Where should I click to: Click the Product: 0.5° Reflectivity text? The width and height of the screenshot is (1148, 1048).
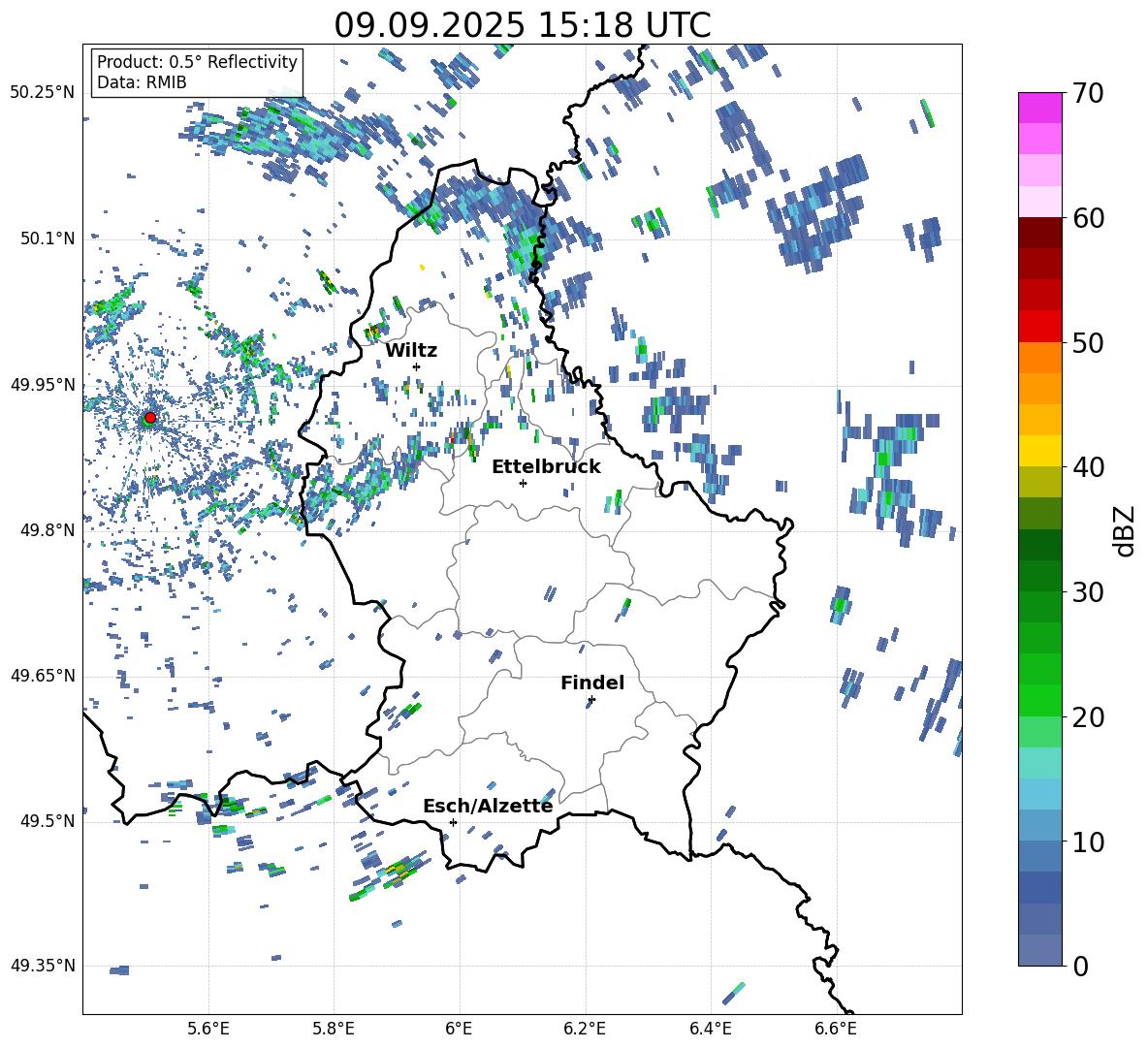point(197,62)
